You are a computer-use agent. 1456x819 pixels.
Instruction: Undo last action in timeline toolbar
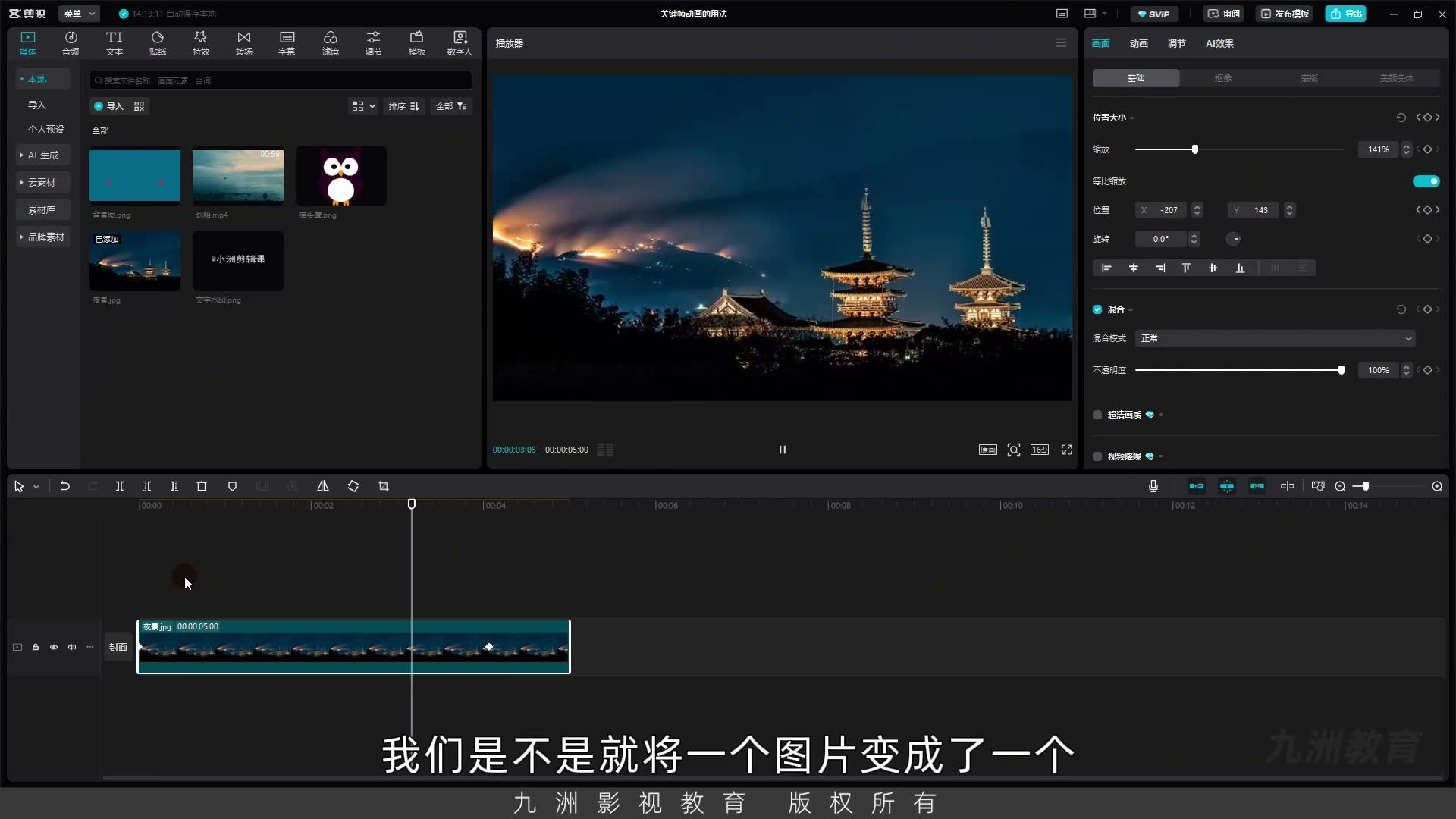[65, 486]
